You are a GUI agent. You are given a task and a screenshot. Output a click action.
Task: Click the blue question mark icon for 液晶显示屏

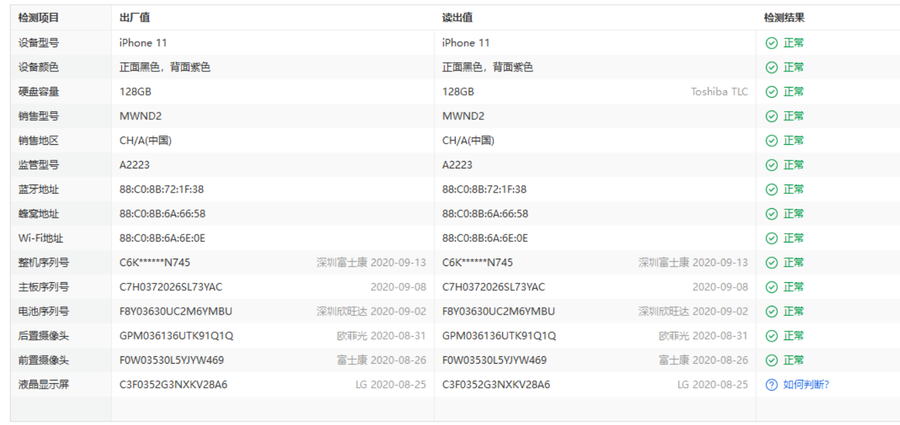771,385
